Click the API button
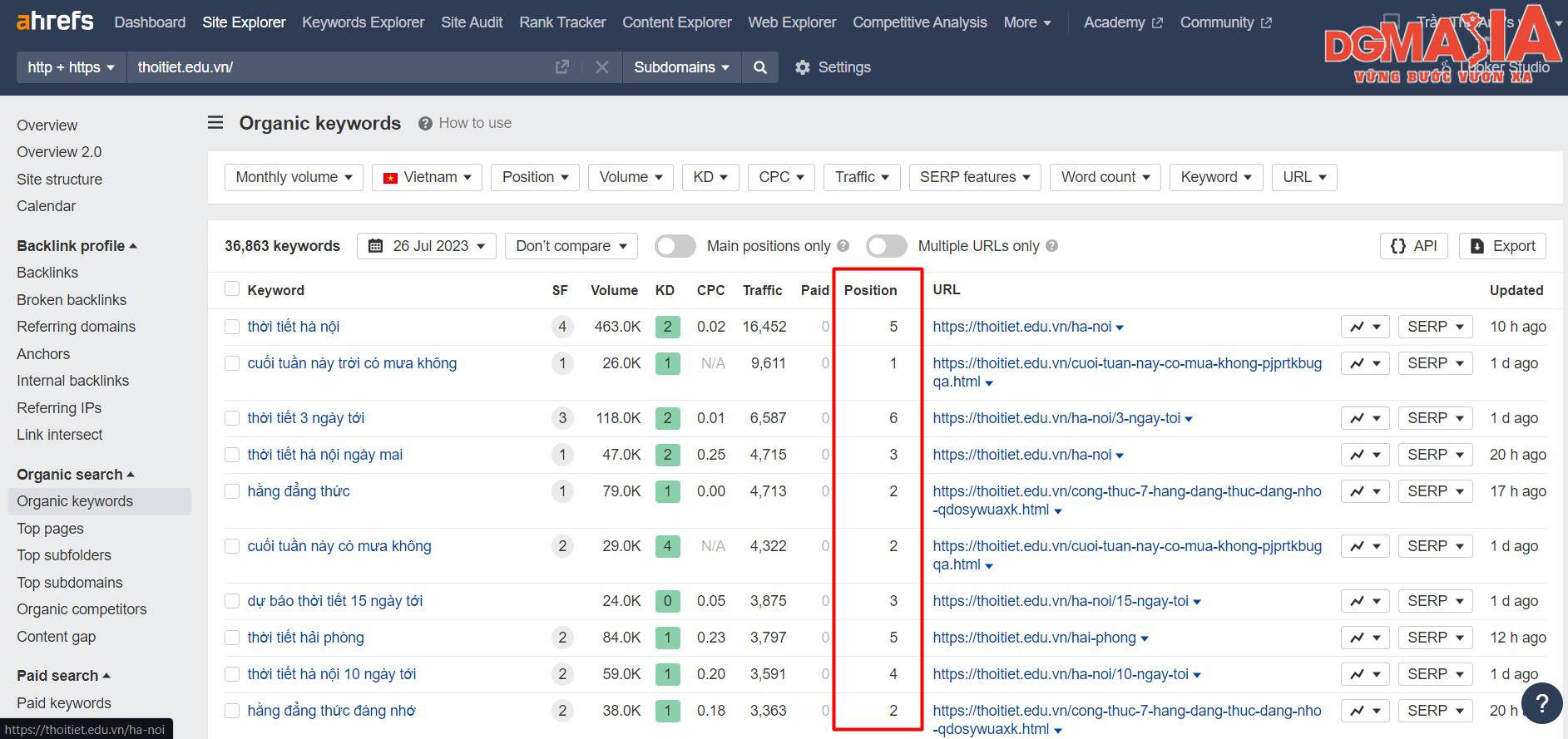The height and width of the screenshot is (739, 1568). [1414, 246]
